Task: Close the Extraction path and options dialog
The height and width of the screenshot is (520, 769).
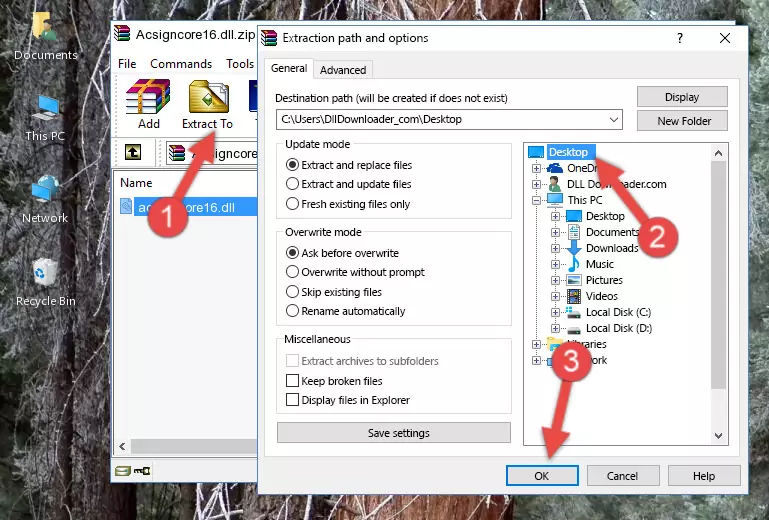Action: [725, 38]
